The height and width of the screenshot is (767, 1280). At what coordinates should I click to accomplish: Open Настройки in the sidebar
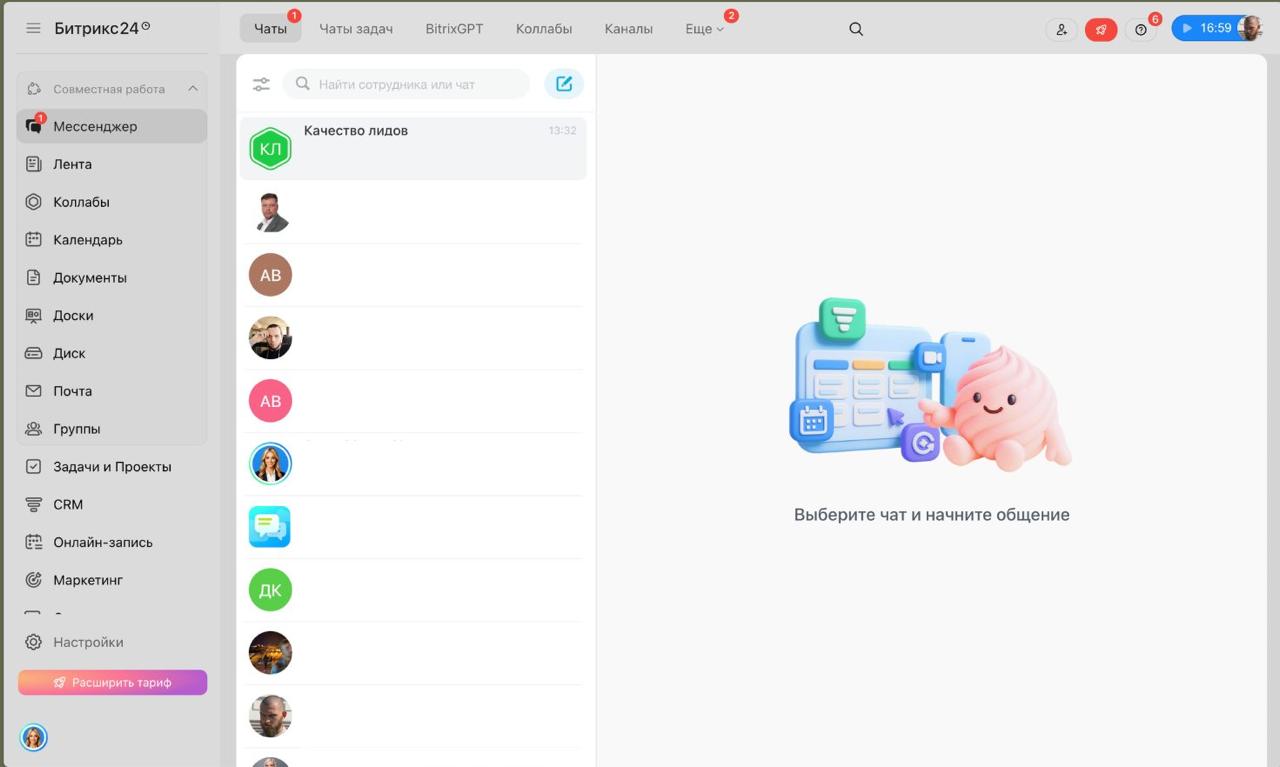[x=112, y=642]
